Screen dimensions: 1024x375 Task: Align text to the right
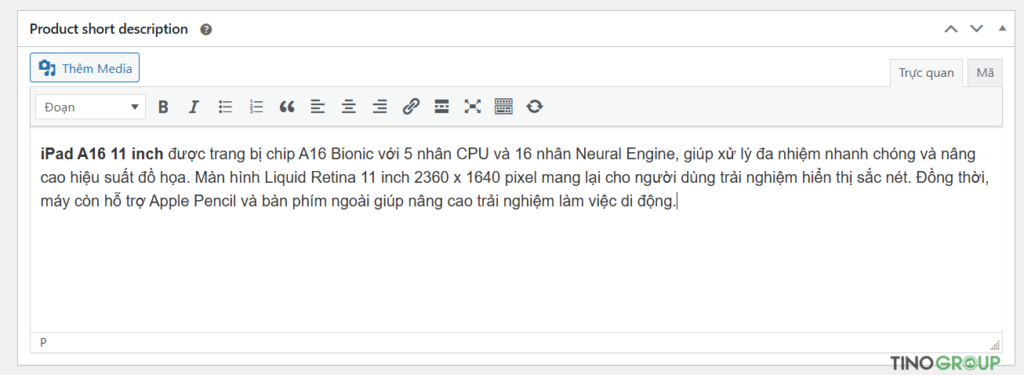click(x=379, y=107)
